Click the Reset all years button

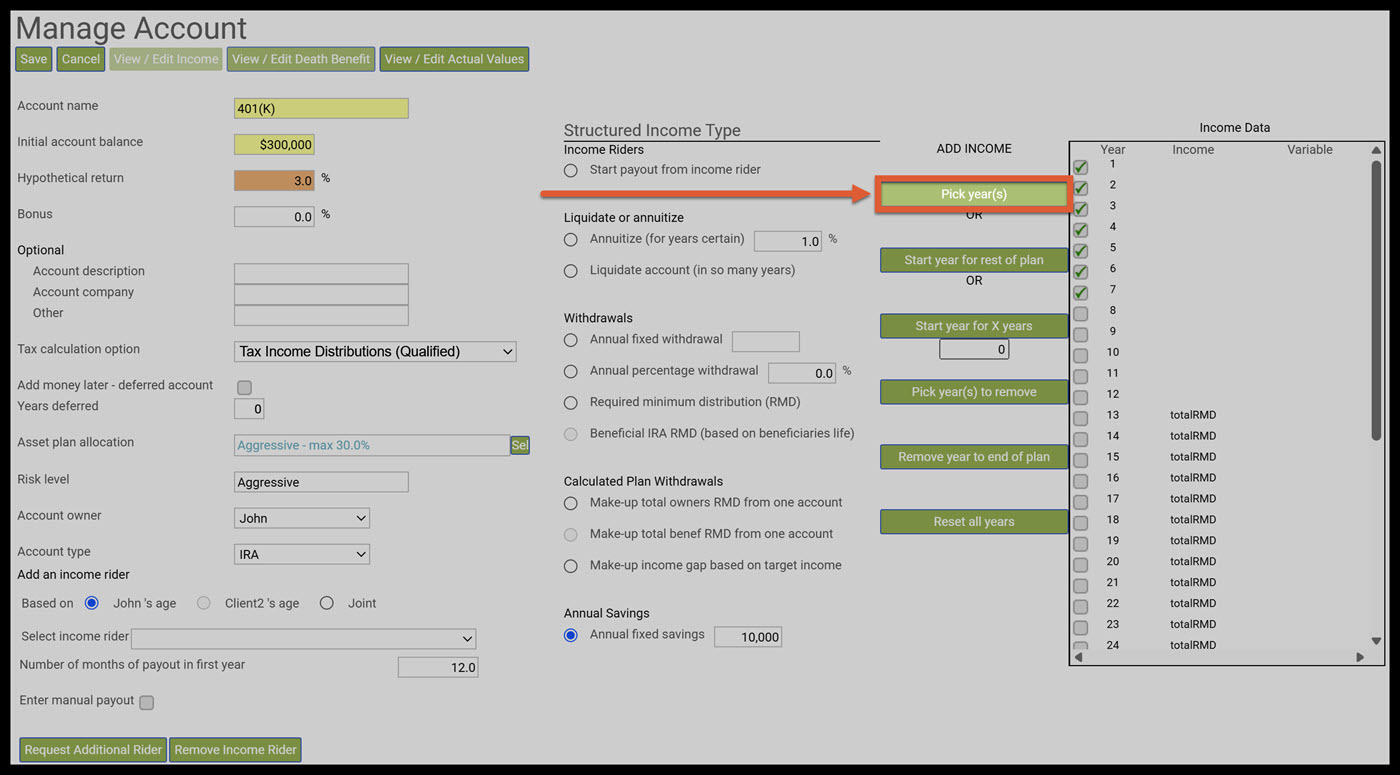tap(974, 522)
